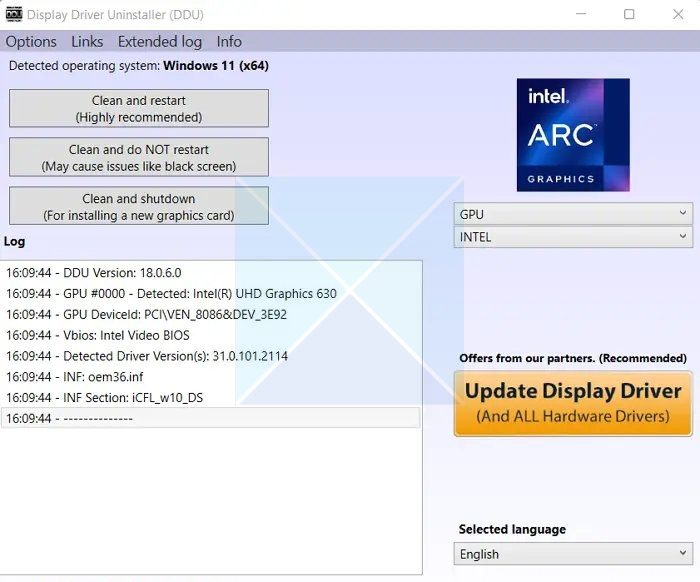
Task: Click Offers from our partners label
Action: 573,358
